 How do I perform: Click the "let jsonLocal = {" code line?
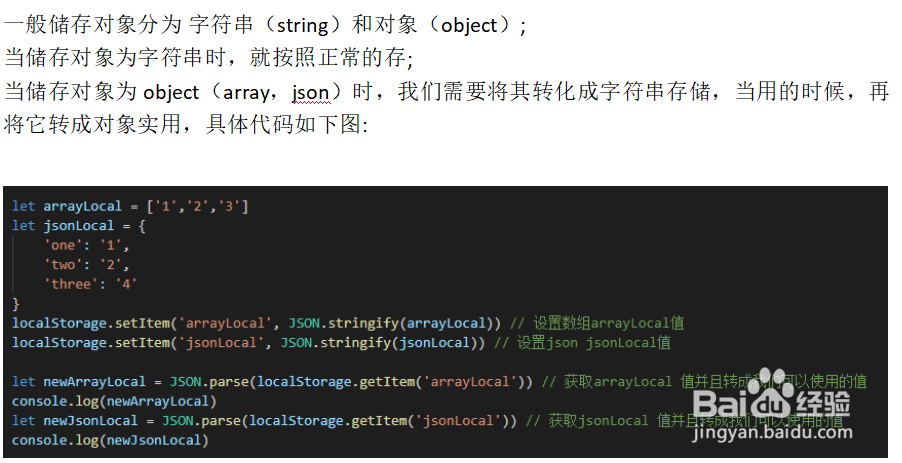coord(70,225)
